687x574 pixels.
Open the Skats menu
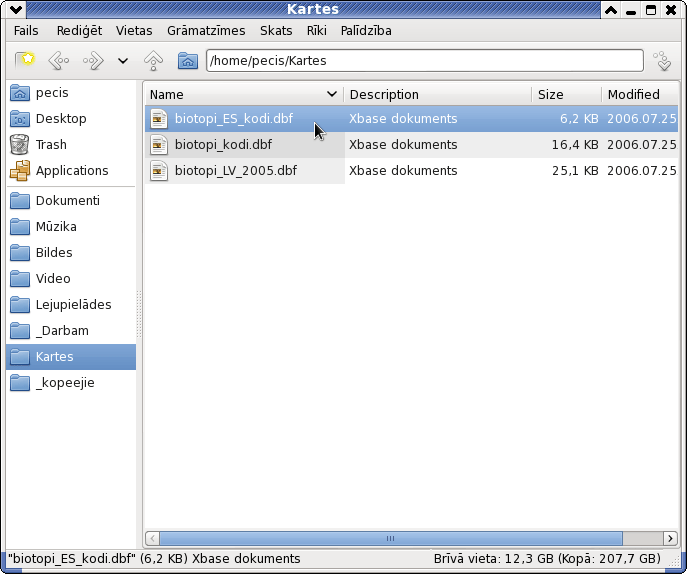point(276,31)
